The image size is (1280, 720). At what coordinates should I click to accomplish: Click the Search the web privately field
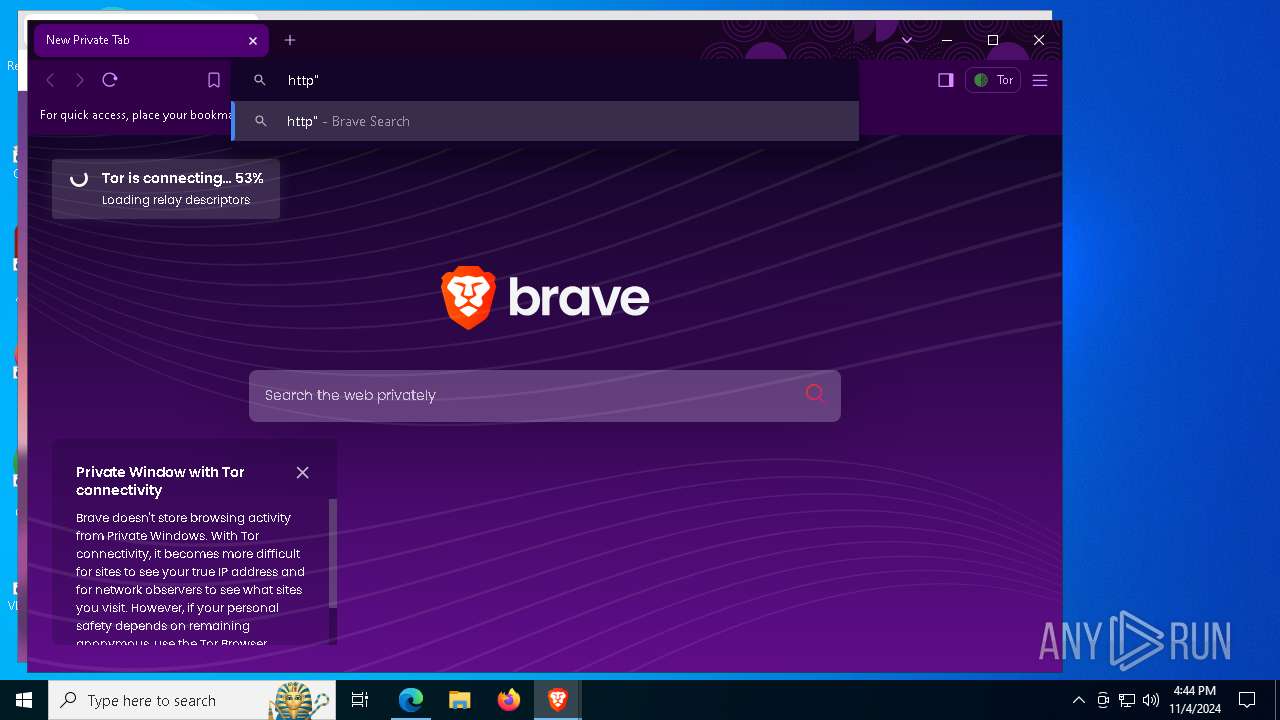545,395
